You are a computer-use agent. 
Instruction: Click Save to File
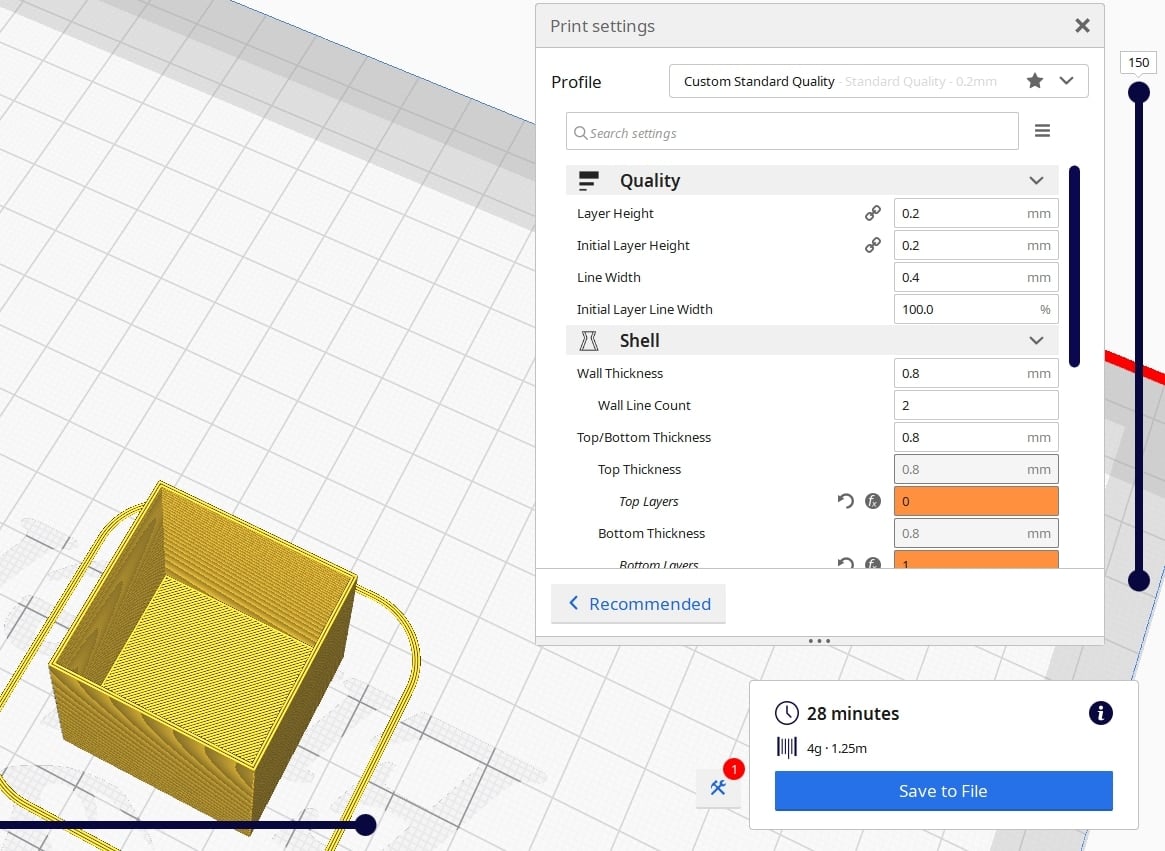pyautogui.click(x=944, y=791)
